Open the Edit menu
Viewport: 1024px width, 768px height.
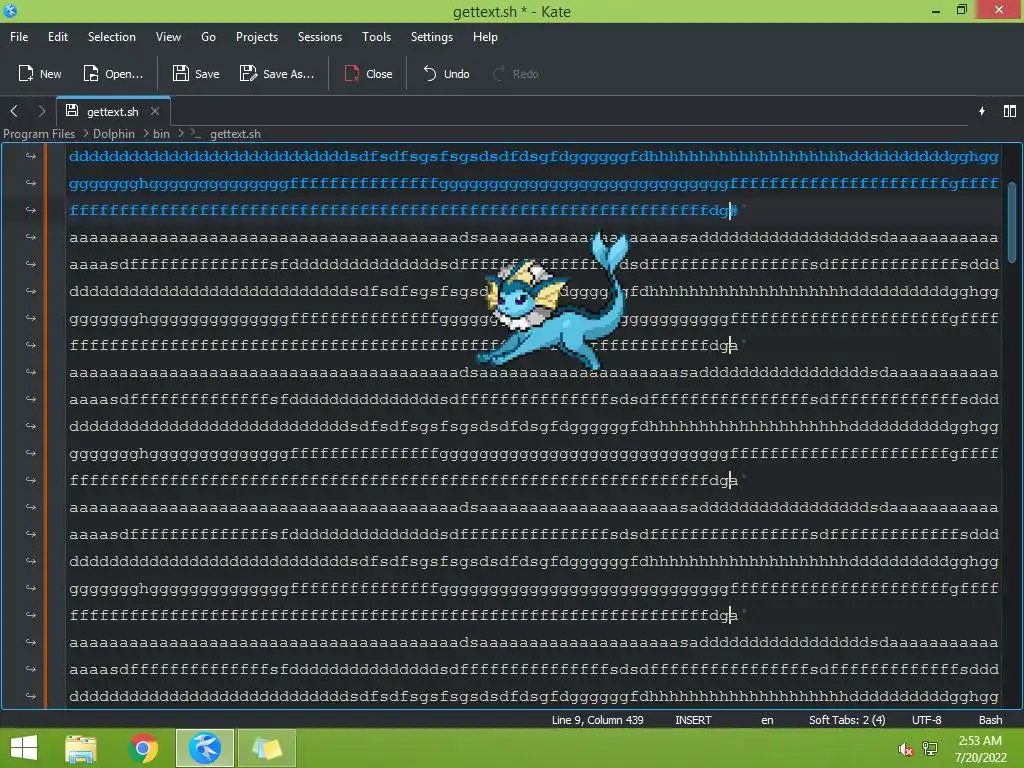(57, 37)
